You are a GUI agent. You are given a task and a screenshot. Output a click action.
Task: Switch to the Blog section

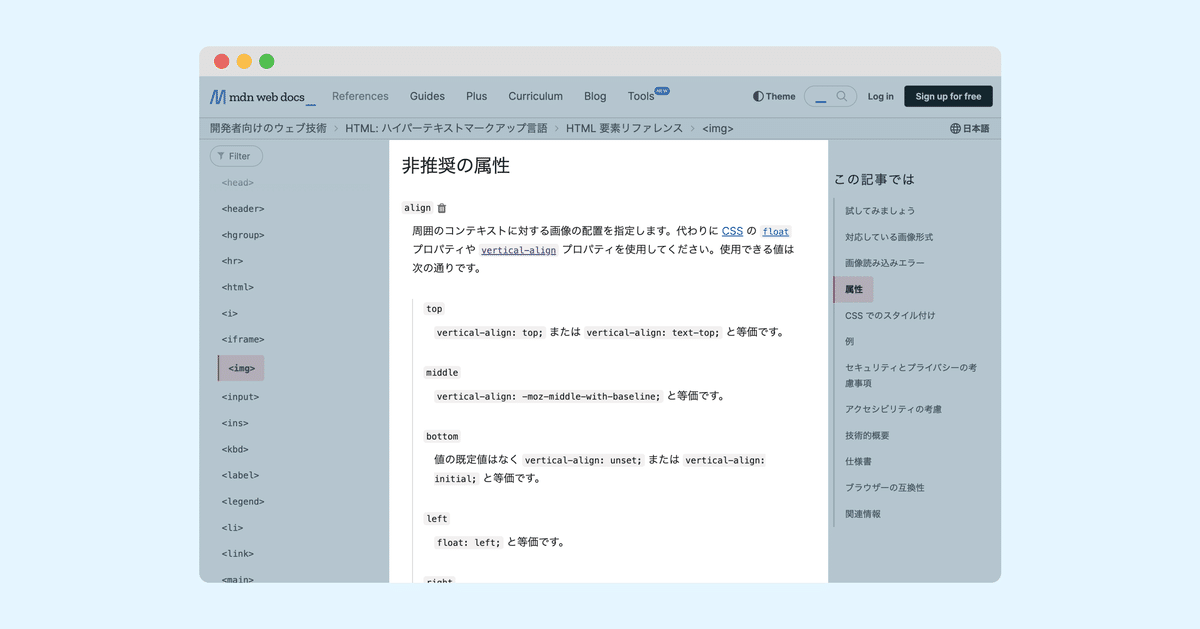[595, 96]
